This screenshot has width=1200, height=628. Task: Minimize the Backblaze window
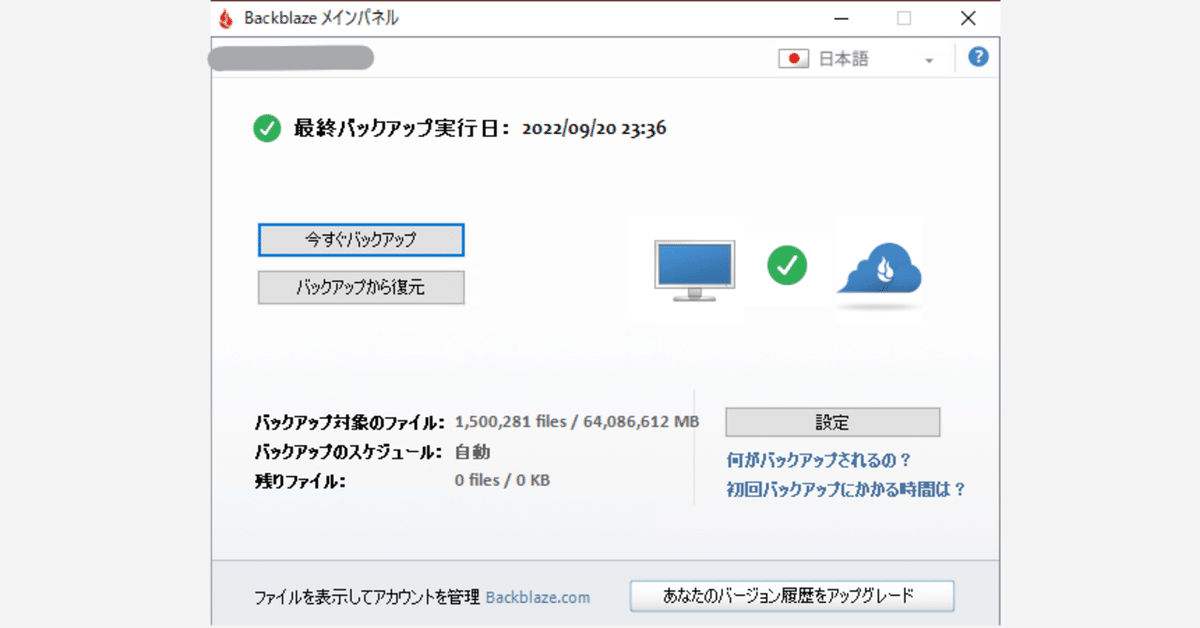click(x=841, y=18)
